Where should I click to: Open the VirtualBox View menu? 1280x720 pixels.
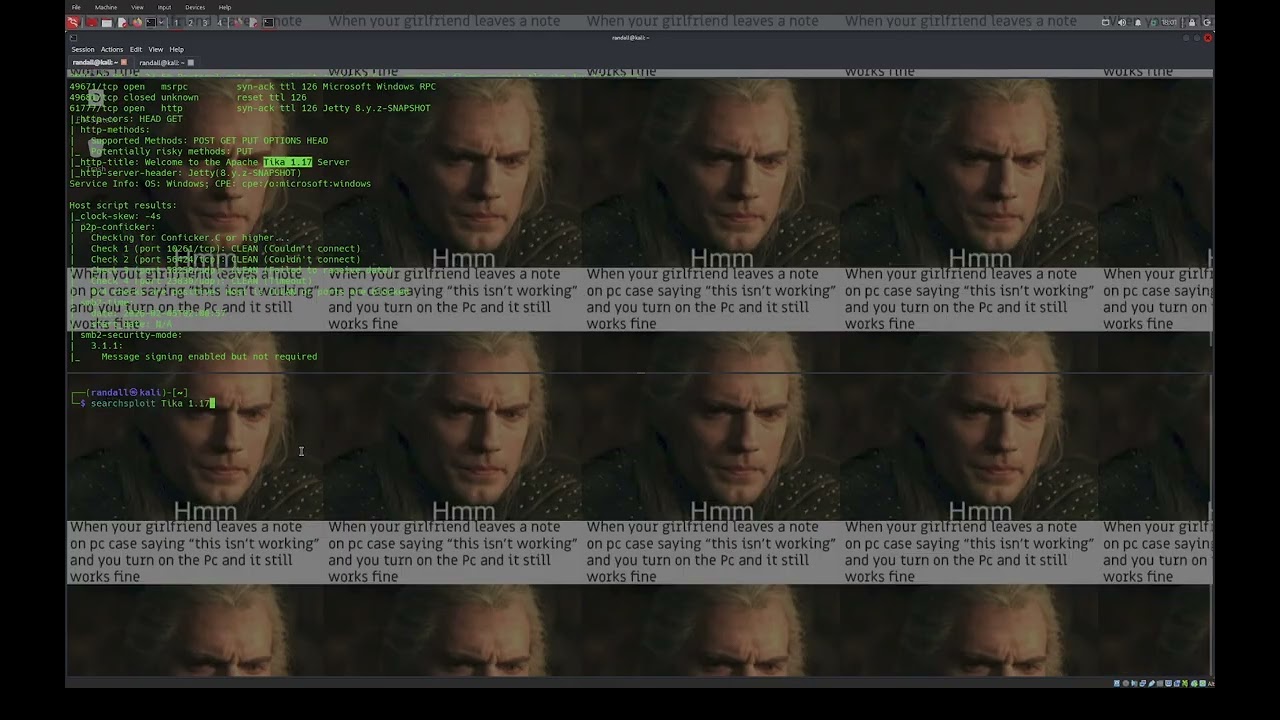tap(137, 7)
